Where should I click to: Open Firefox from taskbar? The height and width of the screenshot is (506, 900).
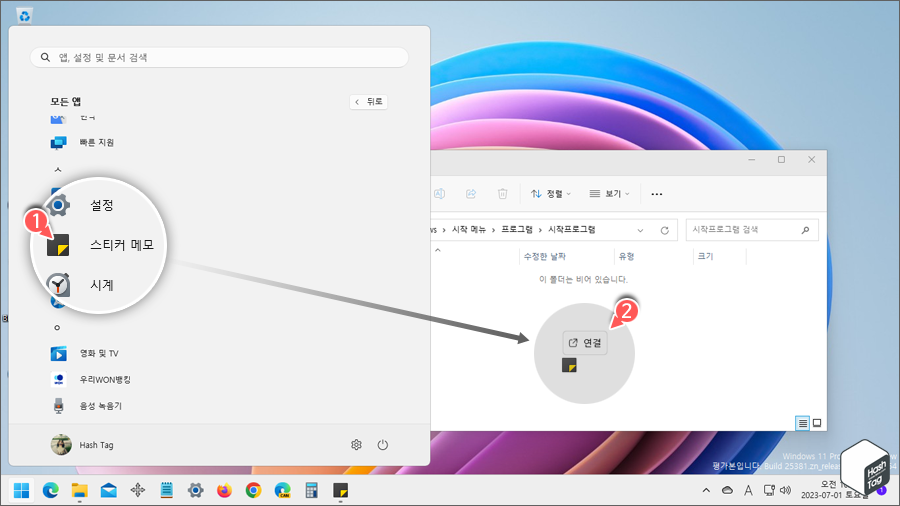click(x=224, y=491)
